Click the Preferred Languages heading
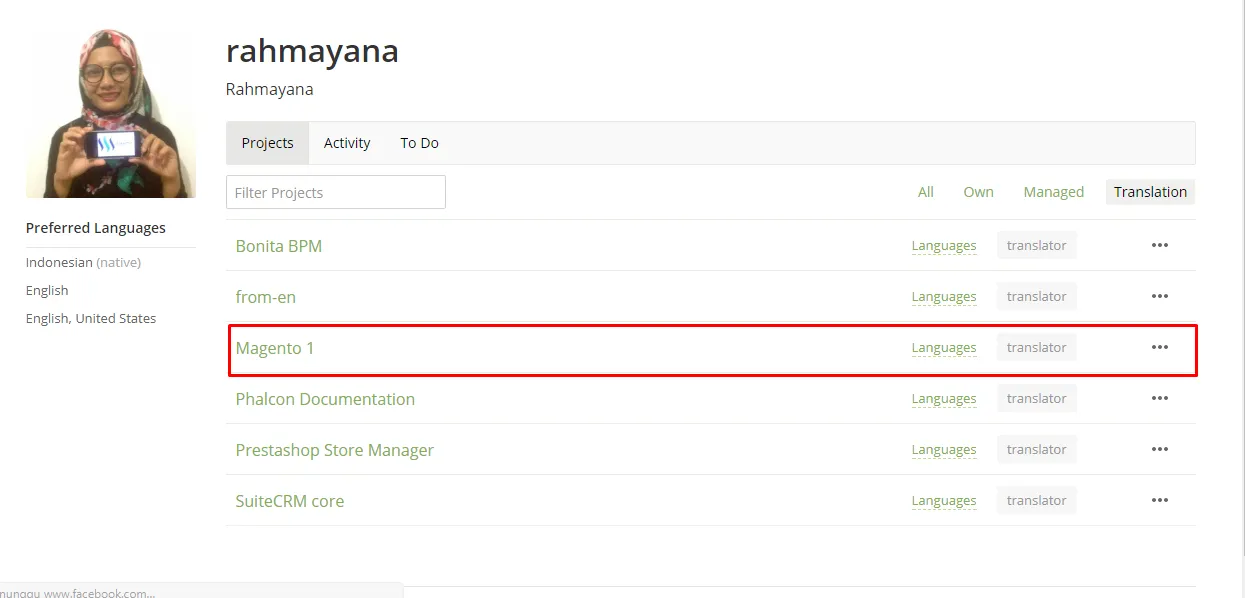Viewport: 1245px width, 598px height. (96, 228)
